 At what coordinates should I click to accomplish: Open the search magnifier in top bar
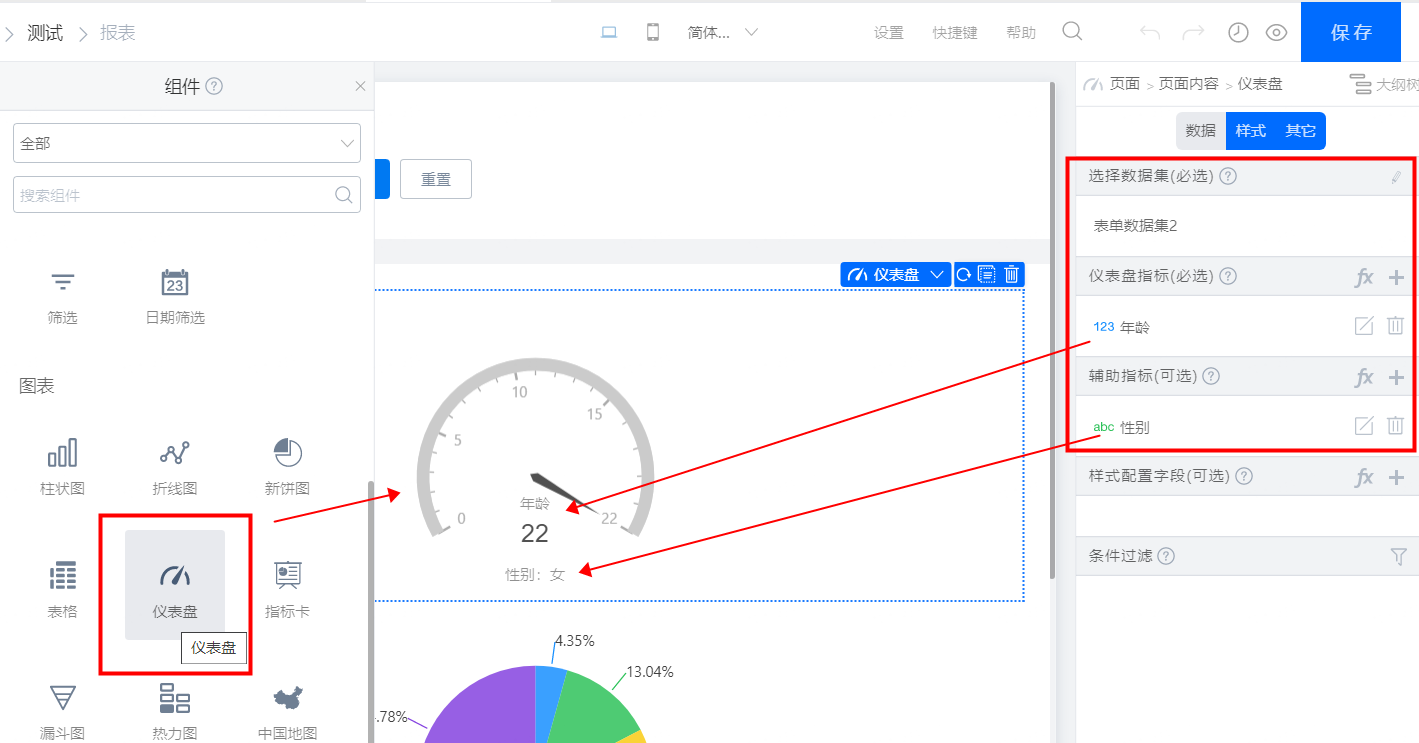tap(1072, 32)
